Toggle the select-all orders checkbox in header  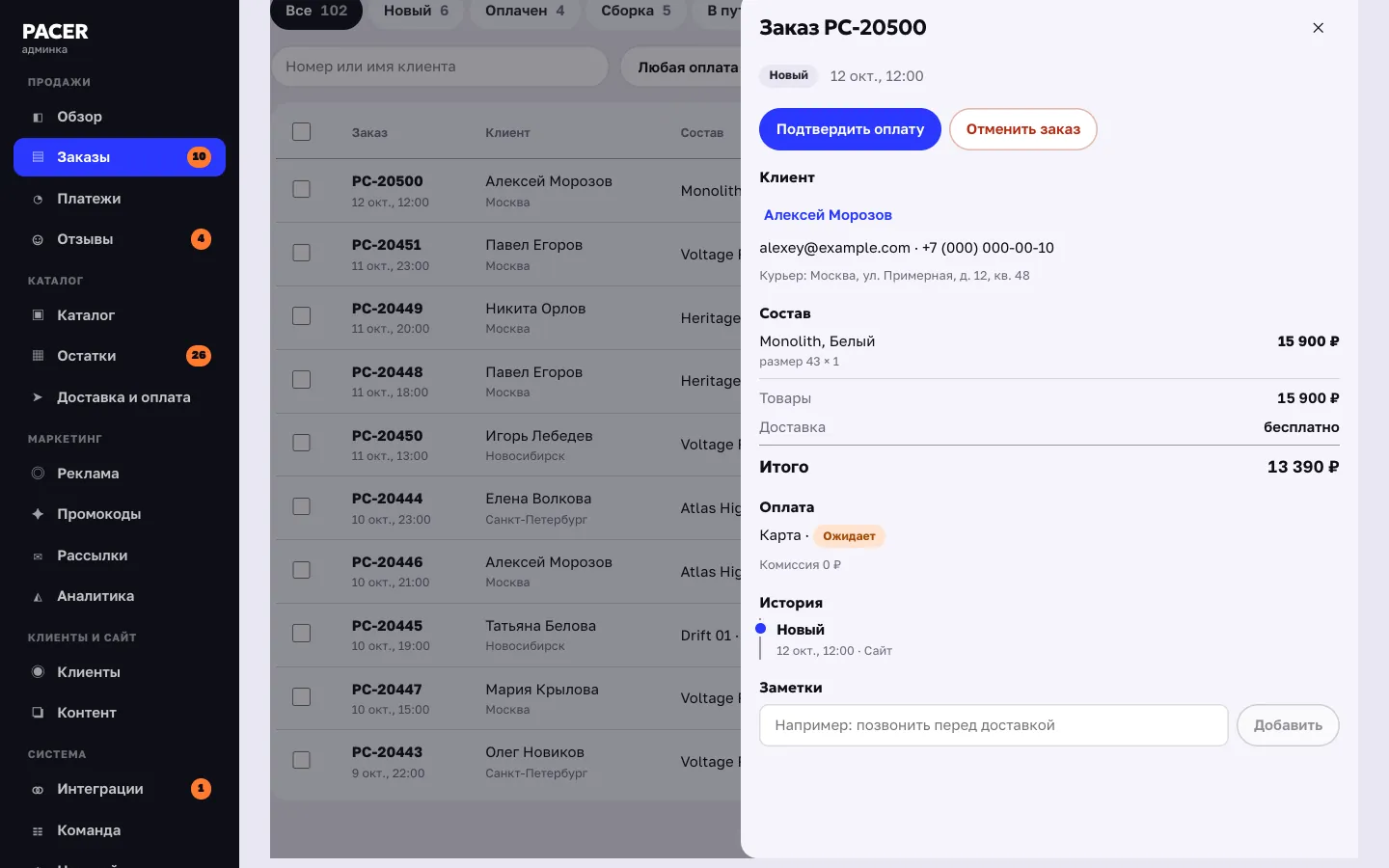(x=302, y=132)
